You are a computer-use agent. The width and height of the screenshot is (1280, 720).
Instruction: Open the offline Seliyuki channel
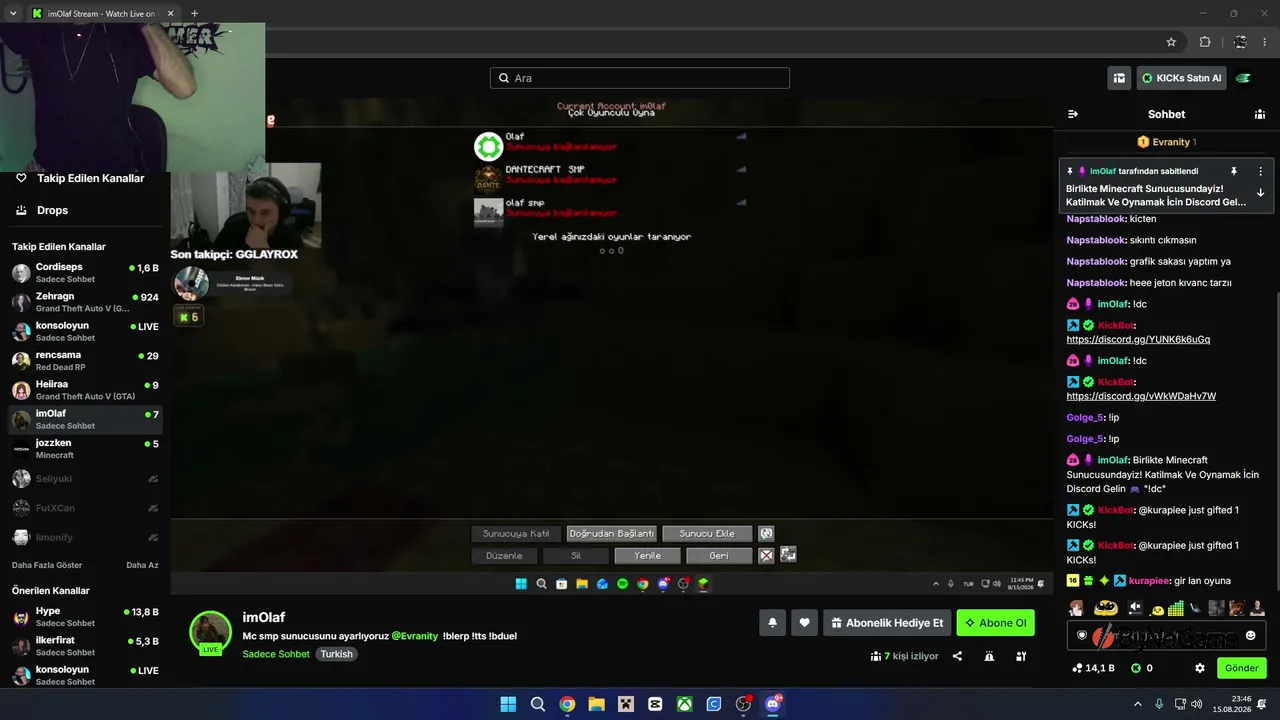tap(85, 479)
